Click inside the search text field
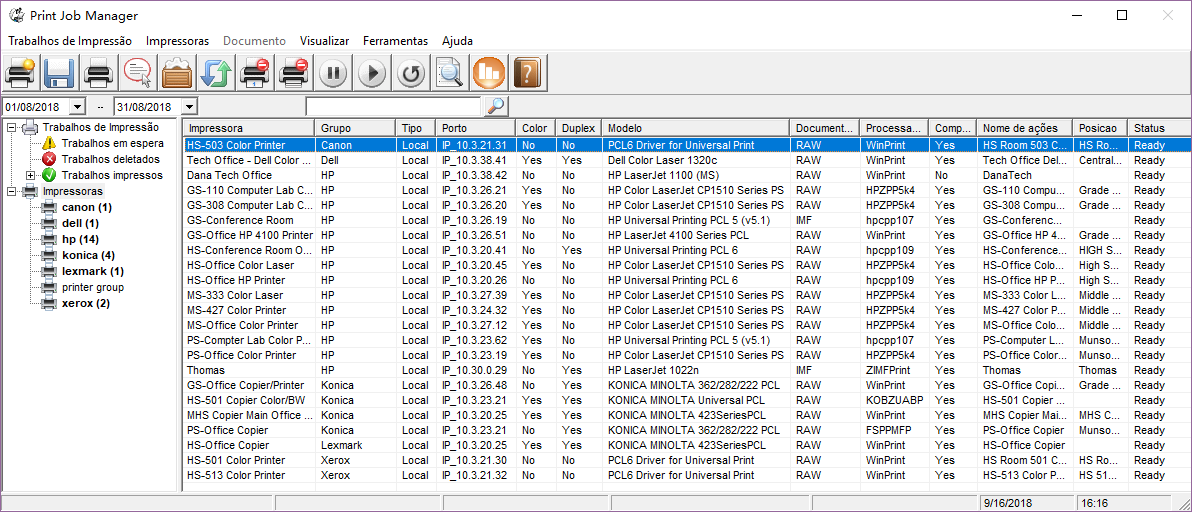This screenshot has height=513, width=1193. click(393, 107)
